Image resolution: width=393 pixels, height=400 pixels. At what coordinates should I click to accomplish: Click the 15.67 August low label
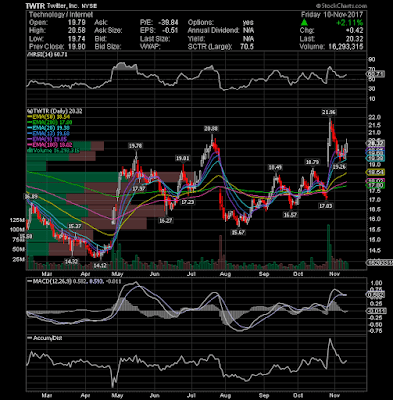pos(238,232)
